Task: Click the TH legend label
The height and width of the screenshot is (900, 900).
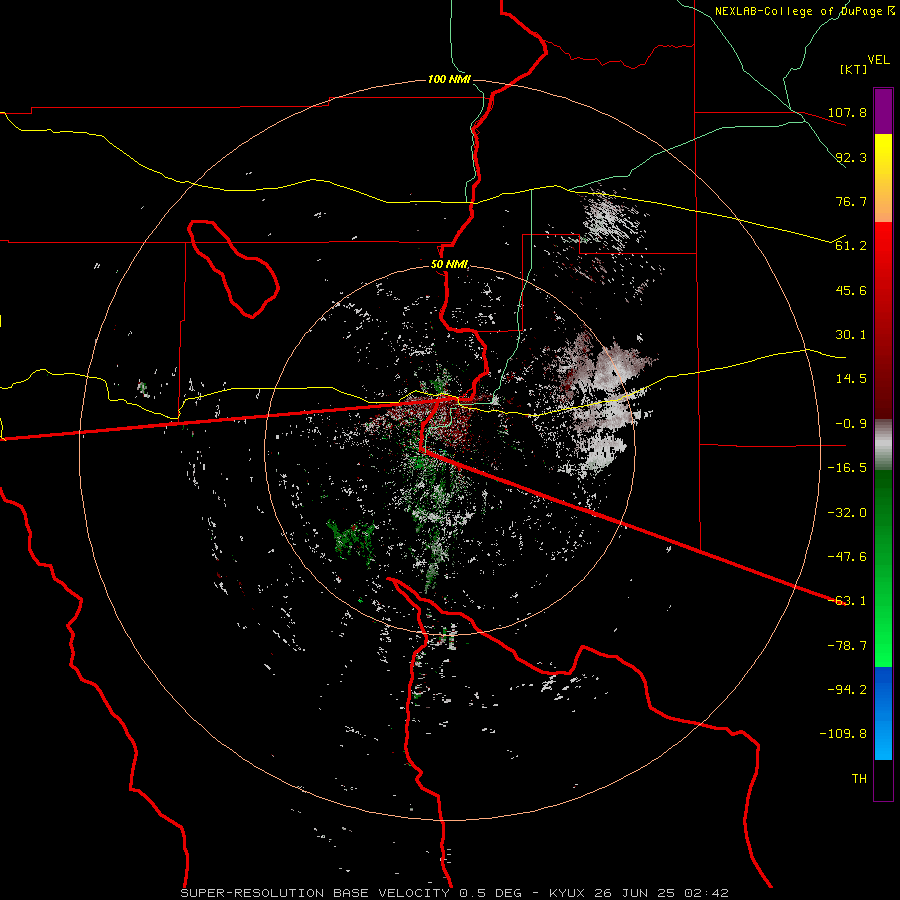Action: pos(859,779)
